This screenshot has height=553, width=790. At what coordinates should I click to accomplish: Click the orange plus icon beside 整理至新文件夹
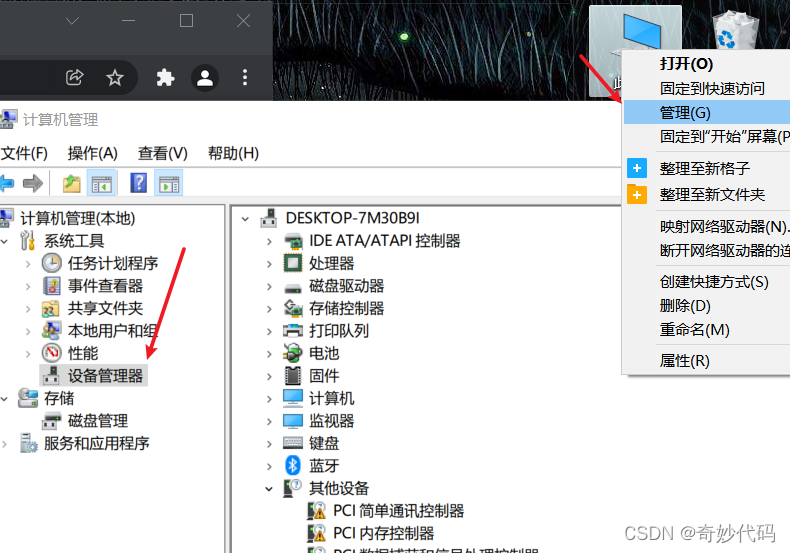click(x=637, y=194)
